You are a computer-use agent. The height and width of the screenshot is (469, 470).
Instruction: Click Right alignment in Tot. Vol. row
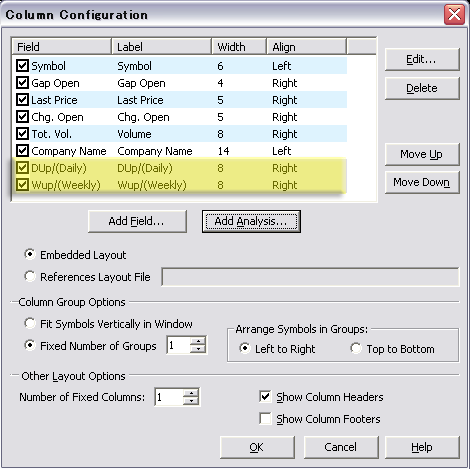[285, 134]
